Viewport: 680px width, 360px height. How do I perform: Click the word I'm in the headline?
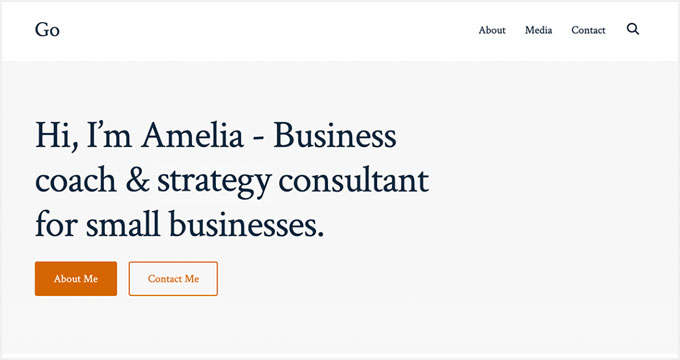point(109,135)
